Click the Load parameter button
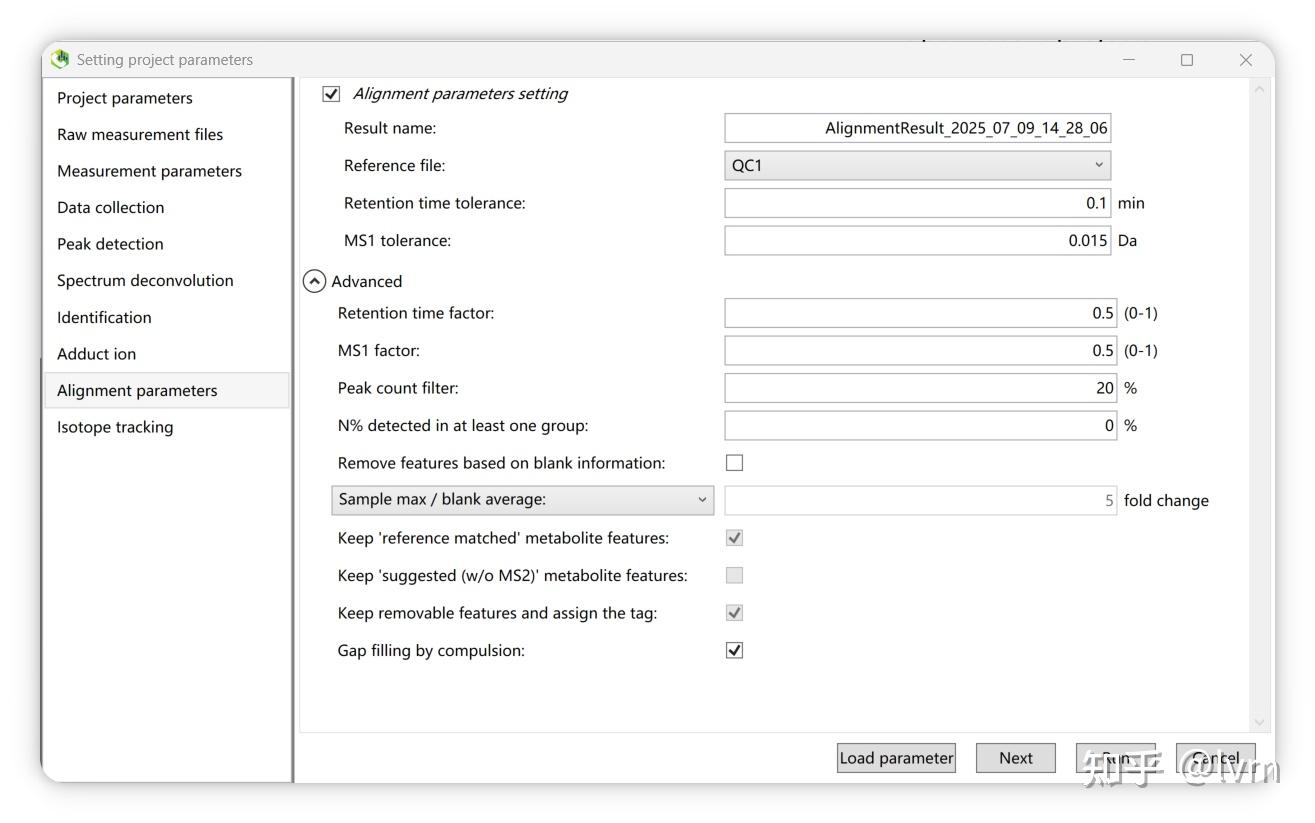The height and width of the screenshot is (823, 1315). click(896, 758)
